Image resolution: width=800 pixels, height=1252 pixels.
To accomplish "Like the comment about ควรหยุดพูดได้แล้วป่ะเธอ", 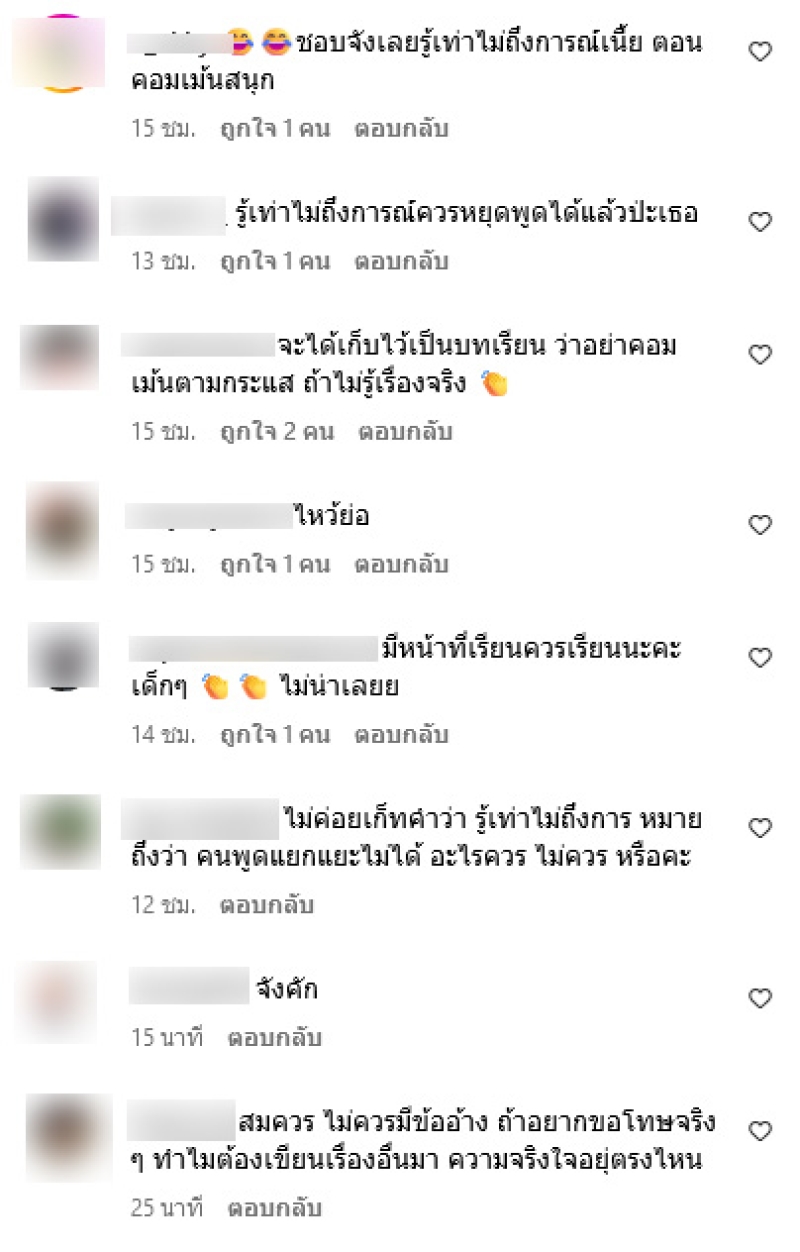I will click(761, 222).
